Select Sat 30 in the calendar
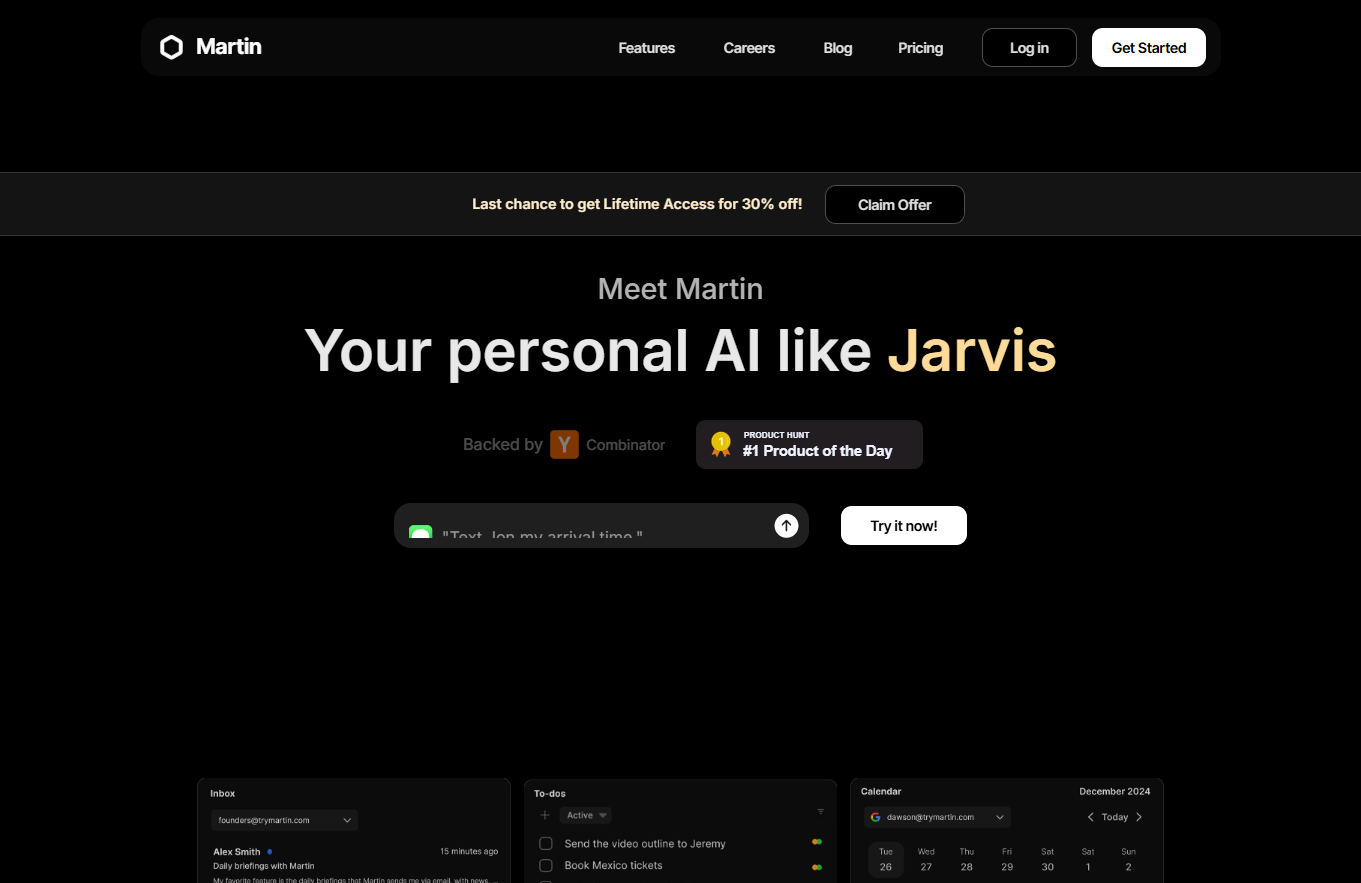The height and width of the screenshot is (883, 1361). 1047,860
